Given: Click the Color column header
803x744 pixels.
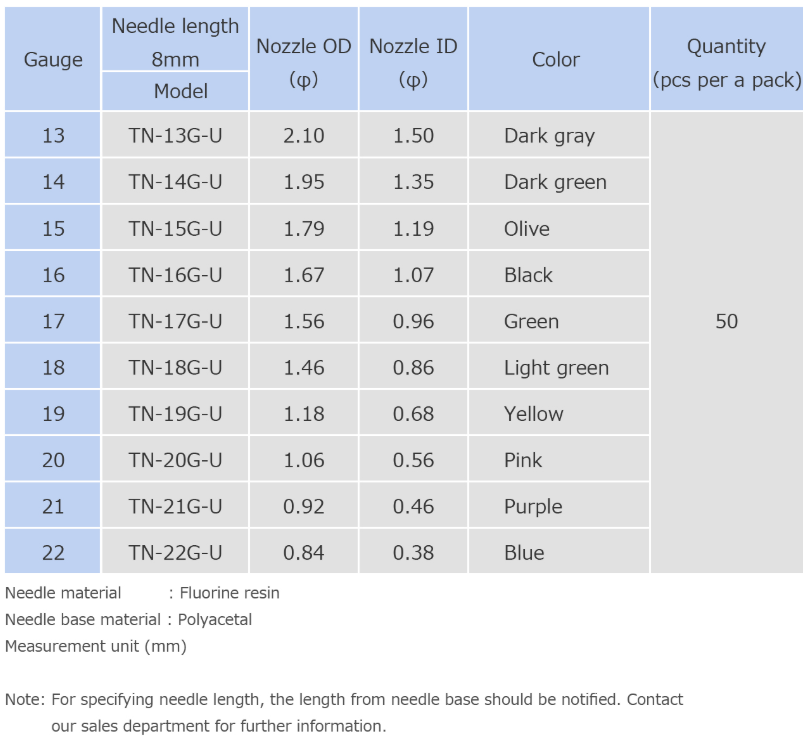Looking at the screenshot, I should (x=556, y=60).
